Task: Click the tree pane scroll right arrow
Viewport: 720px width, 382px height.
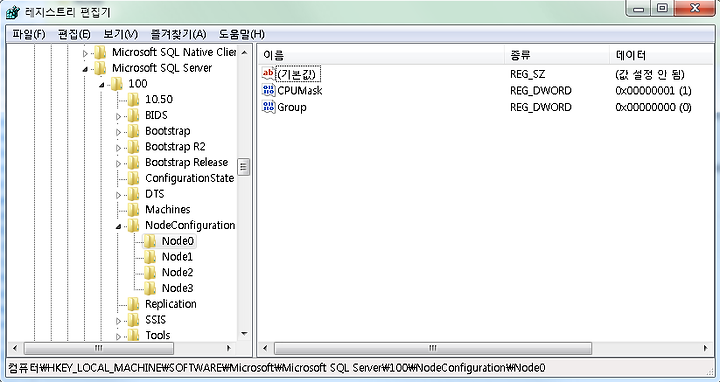Action: 229,348
